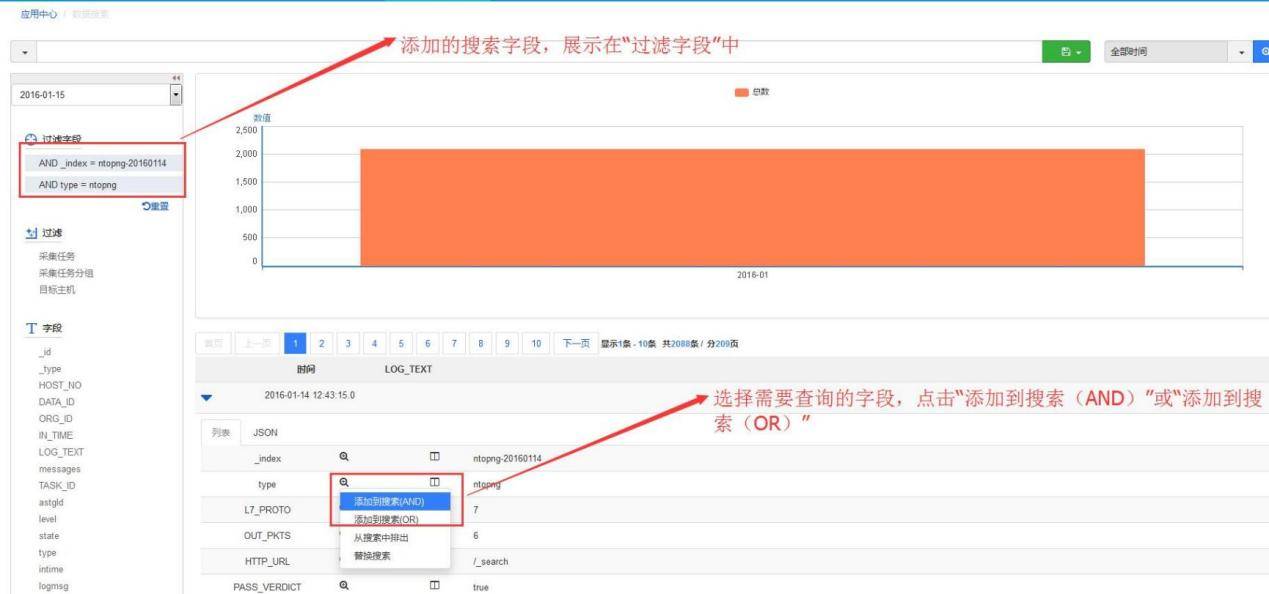Switch to the JSON tab
The width and height of the screenshot is (1269, 594).
tap(265, 433)
